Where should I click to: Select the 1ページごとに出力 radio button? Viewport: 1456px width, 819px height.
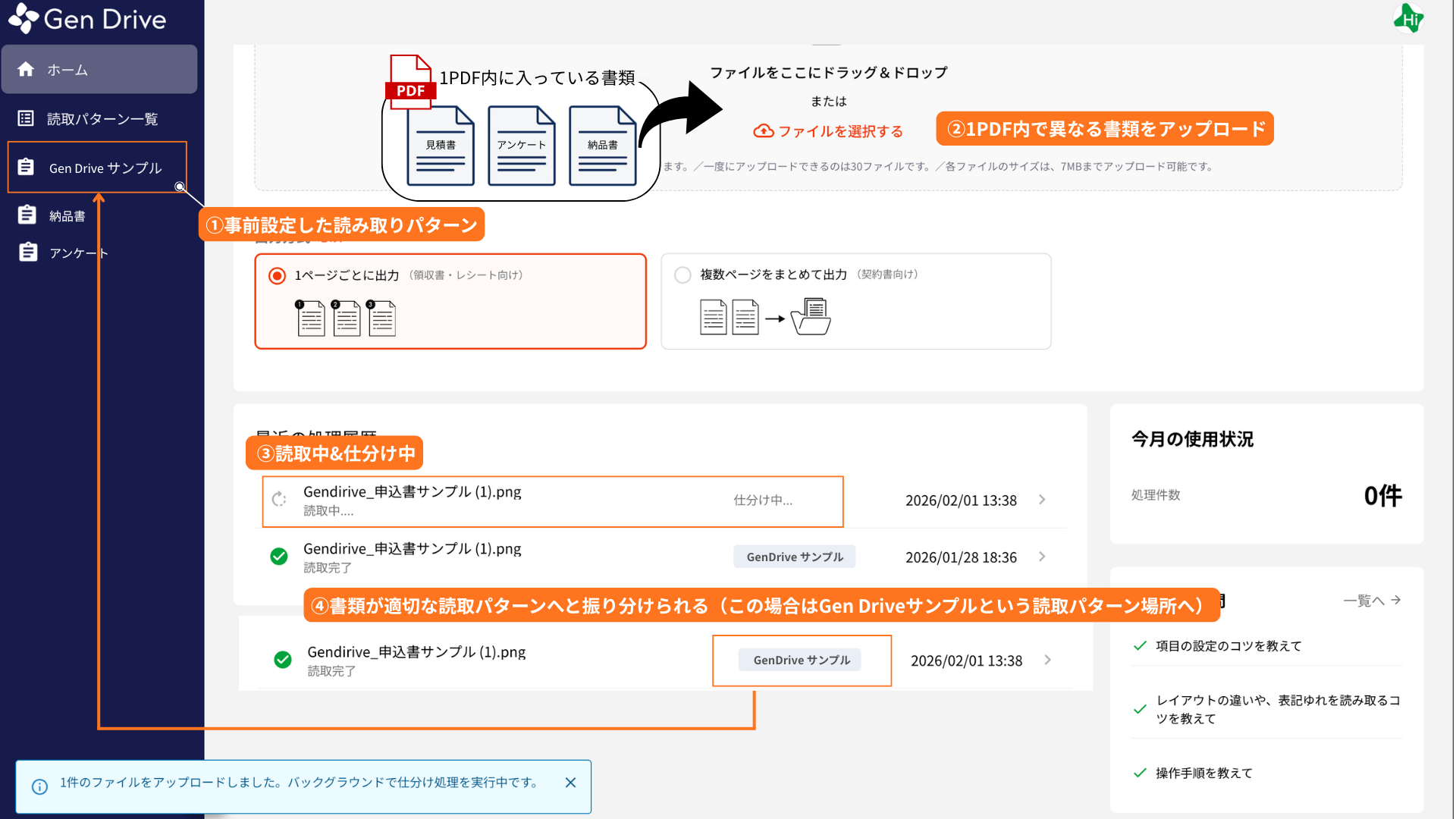pyautogui.click(x=278, y=275)
